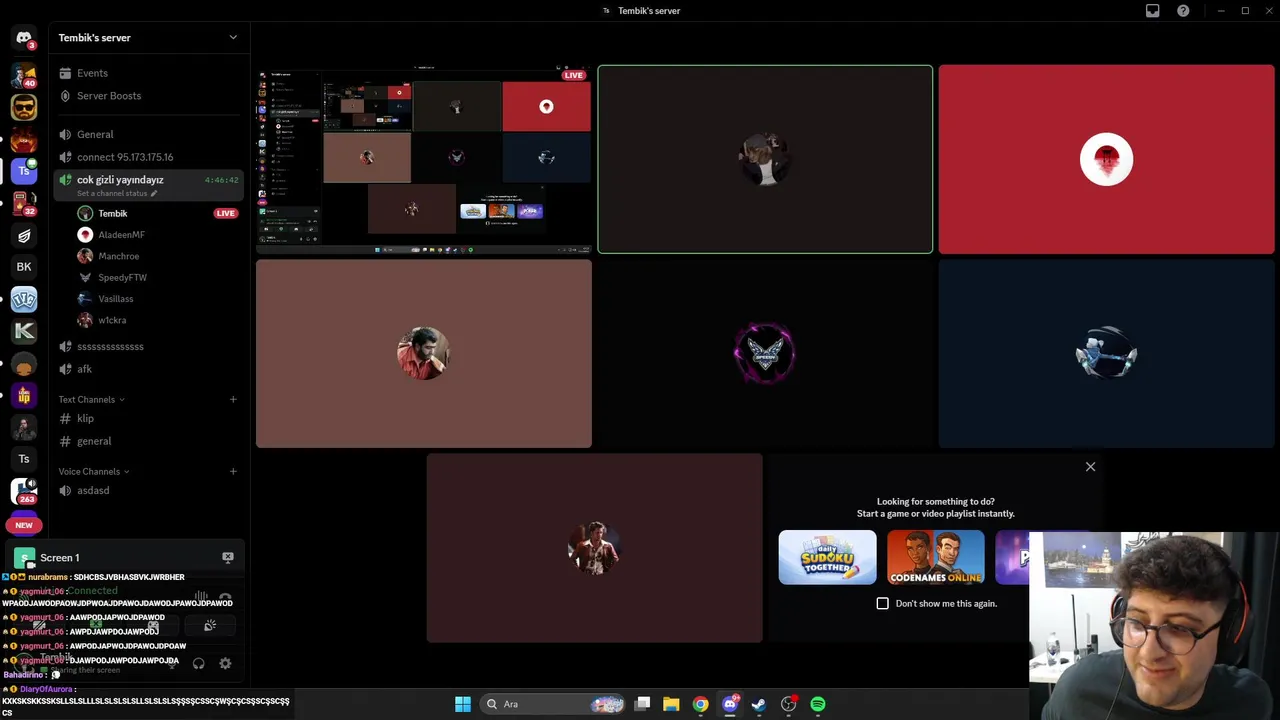The height and width of the screenshot is (720, 1280).
Task: Click the red NEW badge button
Action: (24, 525)
